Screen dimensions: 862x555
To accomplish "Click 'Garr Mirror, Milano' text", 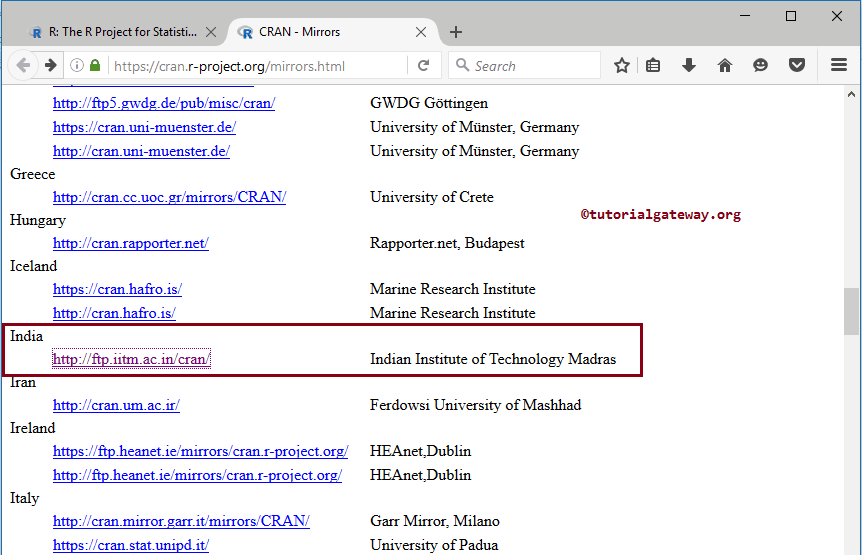I will (435, 521).
